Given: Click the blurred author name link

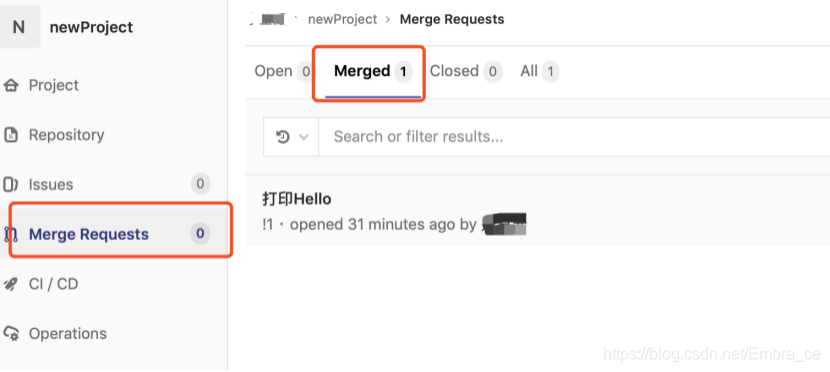Looking at the screenshot, I should [x=504, y=224].
